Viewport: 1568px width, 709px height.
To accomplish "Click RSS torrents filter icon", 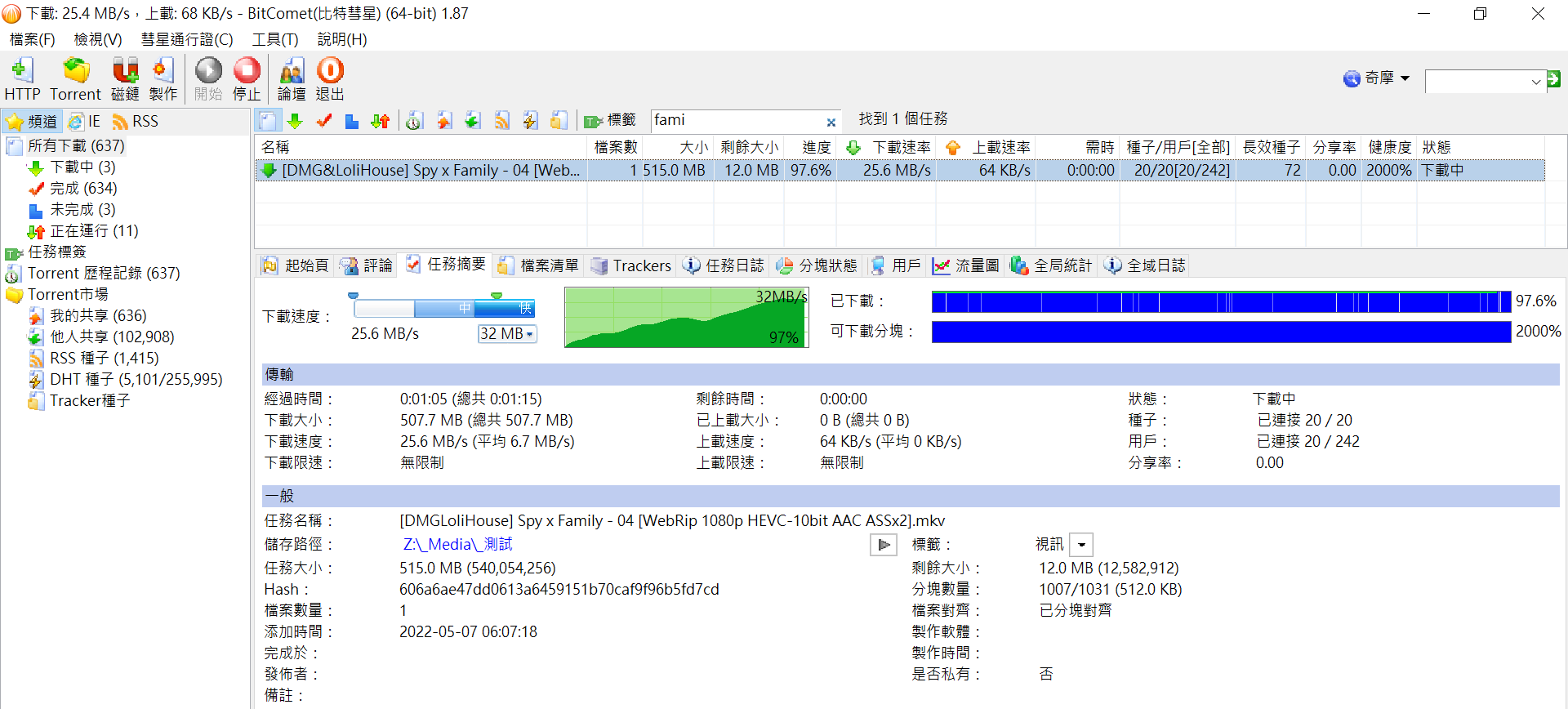I will click(x=501, y=121).
